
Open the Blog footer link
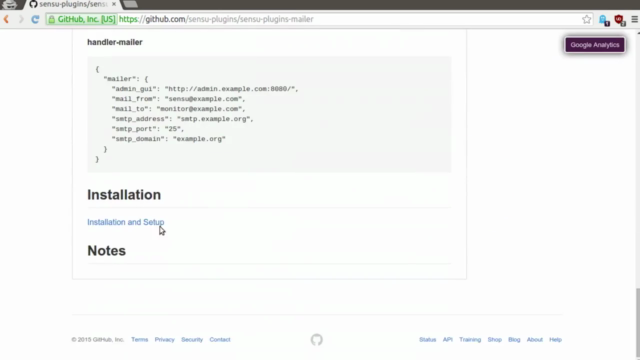(514, 340)
